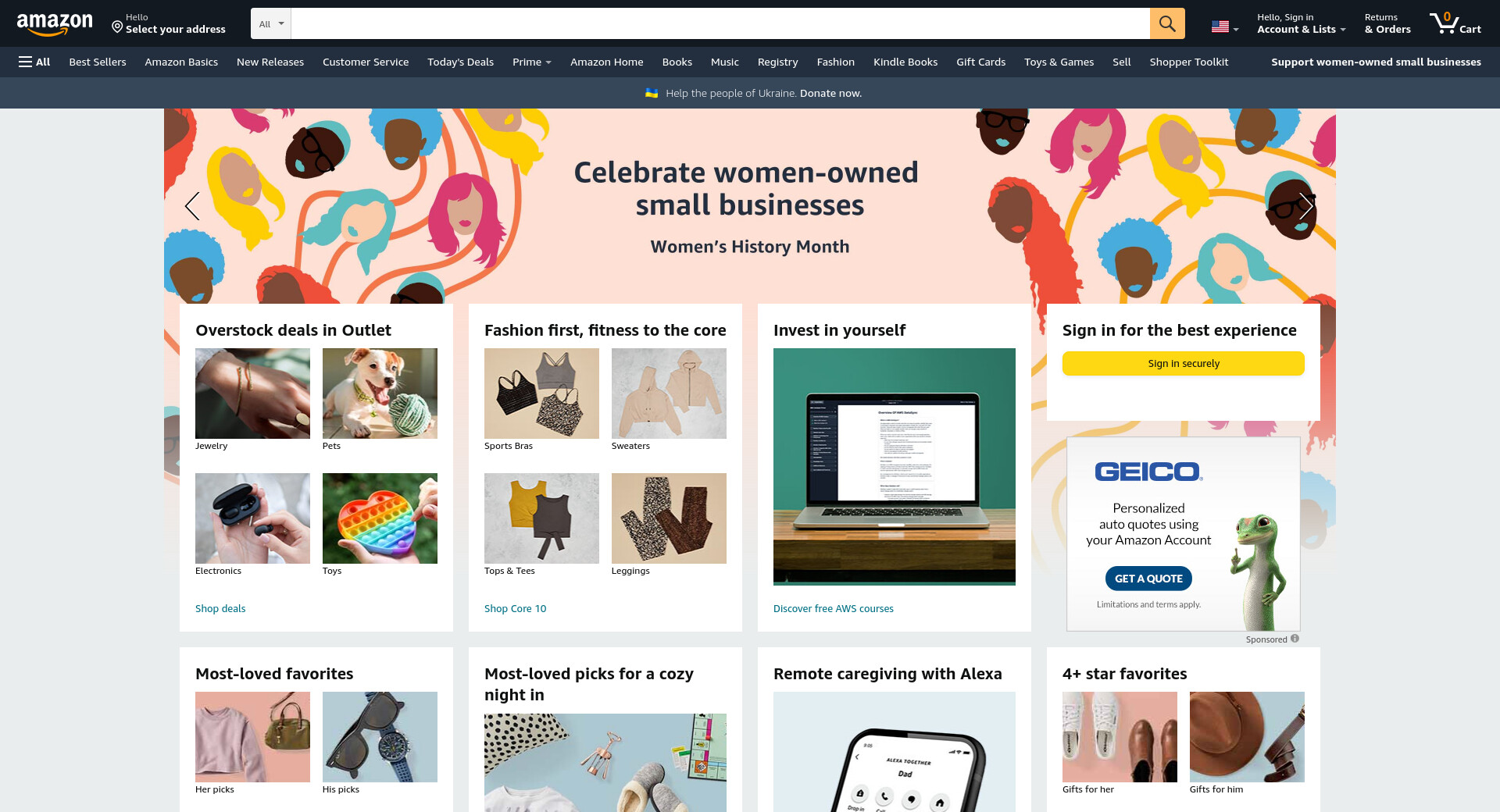Screen dimensions: 1500x812
Task: Open the hamburger All menu
Action: (x=34, y=62)
